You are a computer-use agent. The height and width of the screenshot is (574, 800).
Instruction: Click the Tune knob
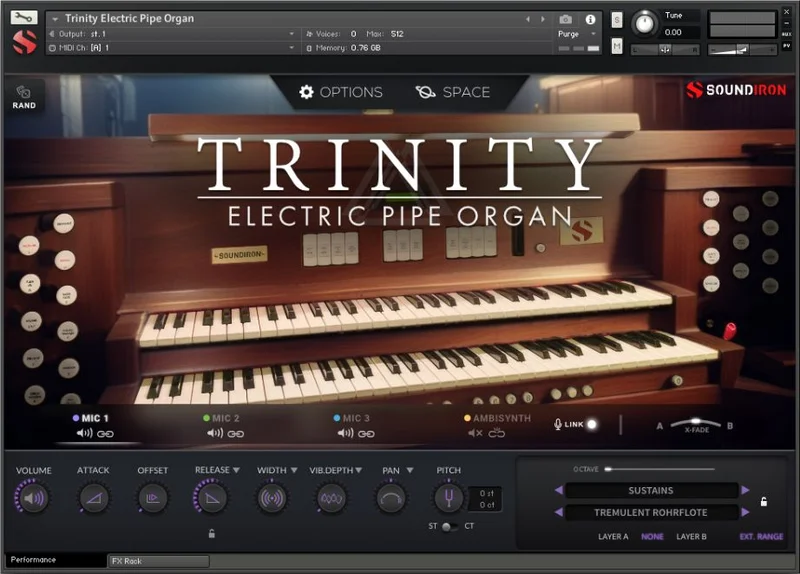[644, 24]
